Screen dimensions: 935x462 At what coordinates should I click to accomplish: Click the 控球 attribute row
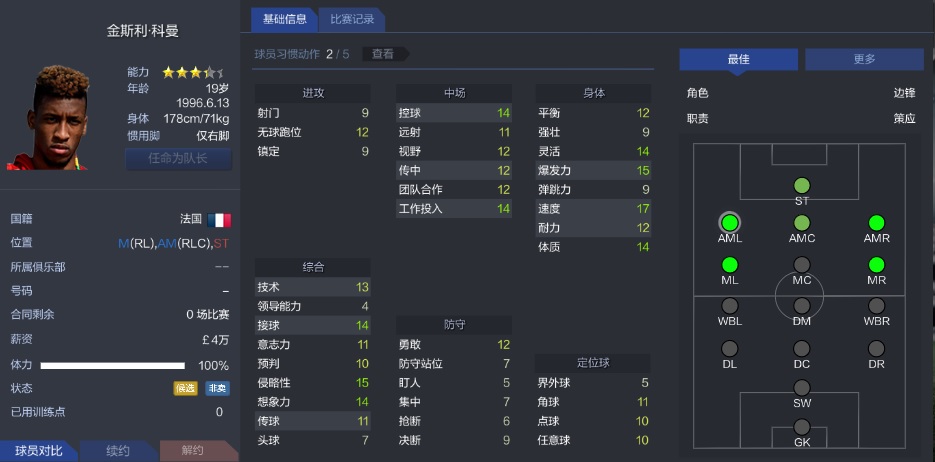point(454,113)
